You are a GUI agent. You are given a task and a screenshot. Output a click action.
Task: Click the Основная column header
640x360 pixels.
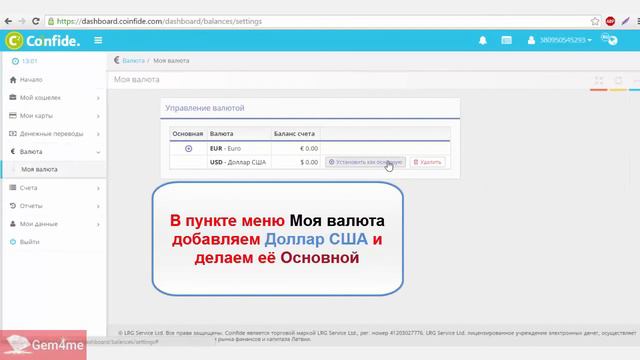pos(188,133)
